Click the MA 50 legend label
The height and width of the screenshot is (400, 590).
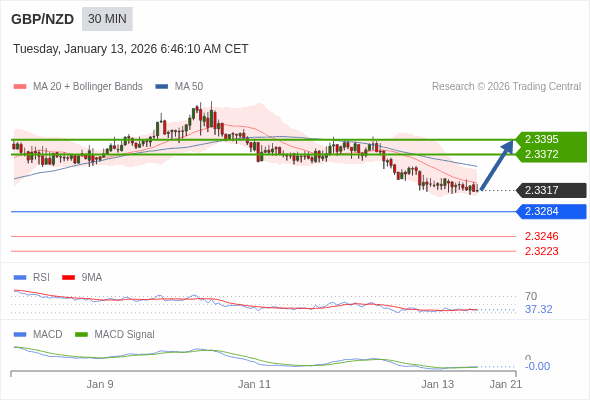point(189,87)
